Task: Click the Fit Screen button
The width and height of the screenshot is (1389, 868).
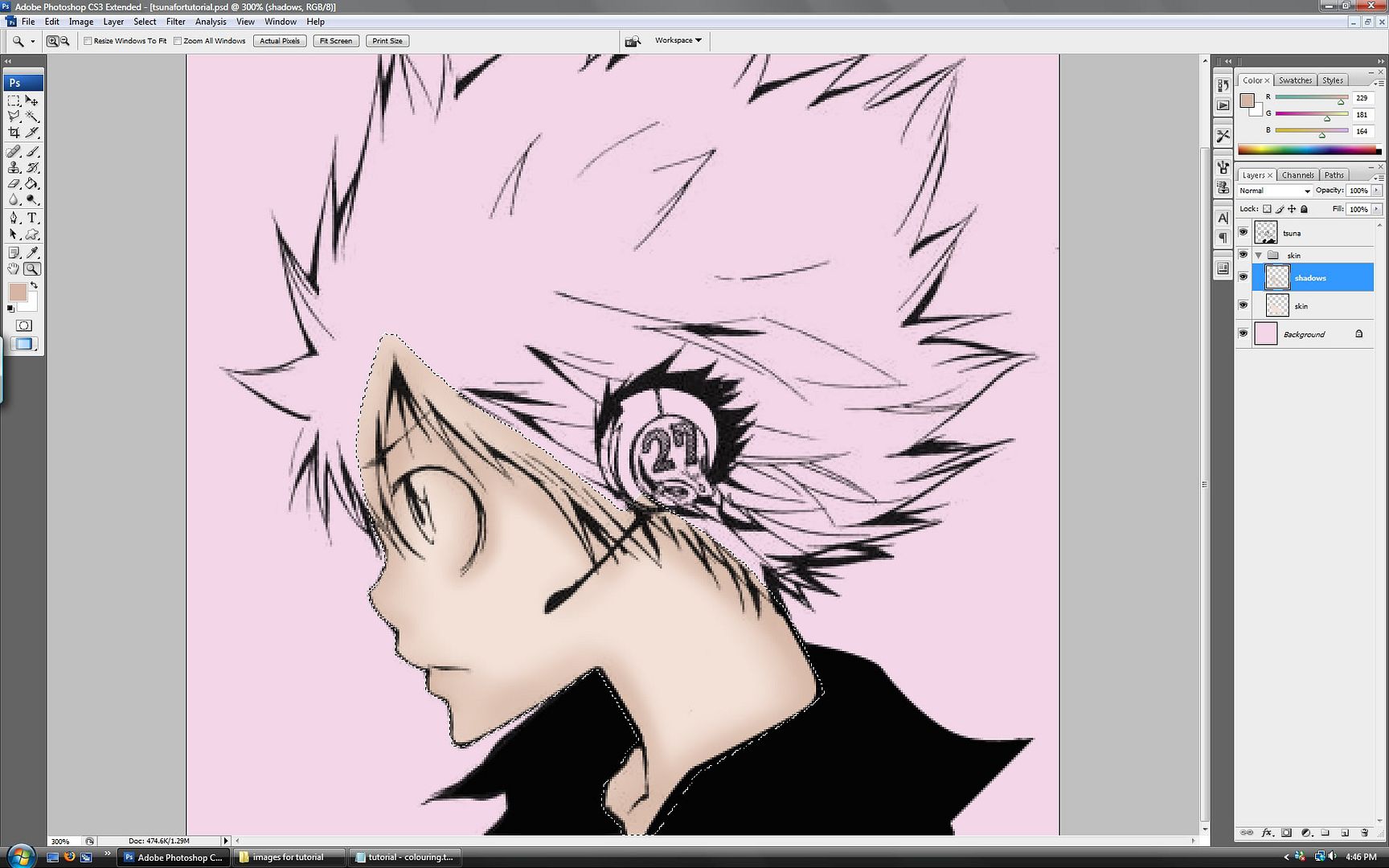Action: pos(336,41)
